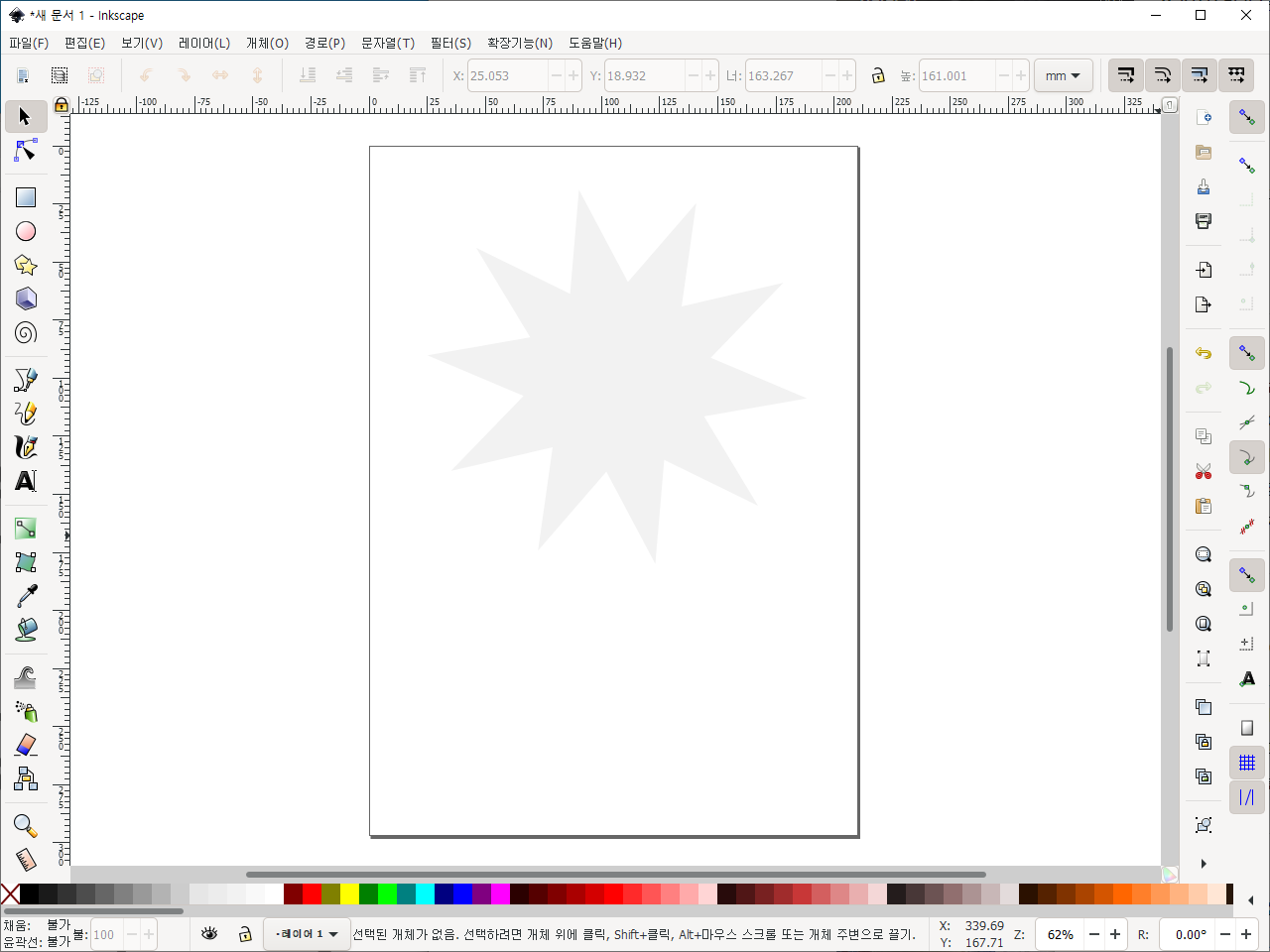The image size is (1270, 952).
Task: Click the X position input field
Action: [x=506, y=75]
